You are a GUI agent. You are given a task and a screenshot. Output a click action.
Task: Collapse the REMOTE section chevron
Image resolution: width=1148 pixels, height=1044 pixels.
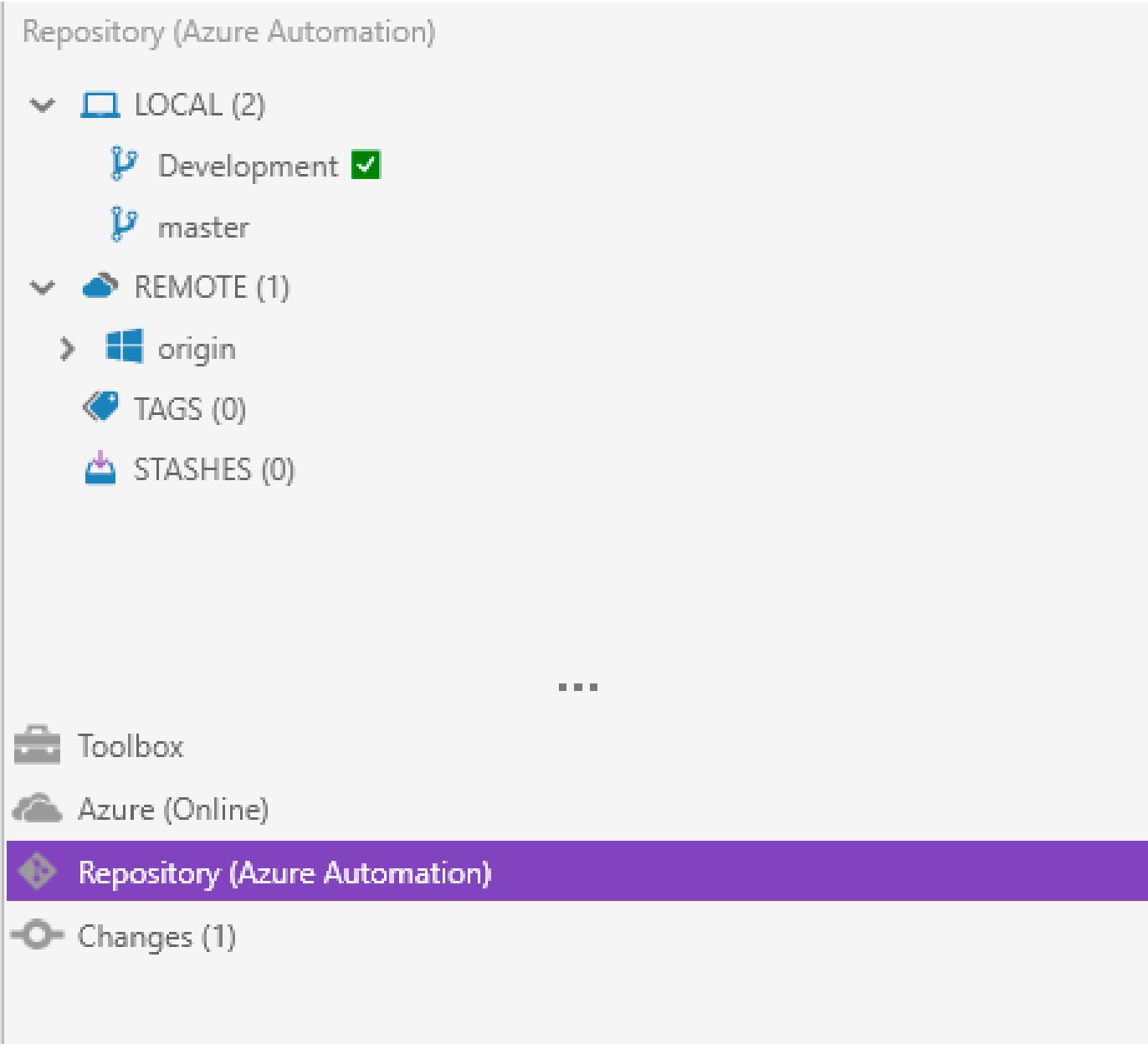click(42, 288)
